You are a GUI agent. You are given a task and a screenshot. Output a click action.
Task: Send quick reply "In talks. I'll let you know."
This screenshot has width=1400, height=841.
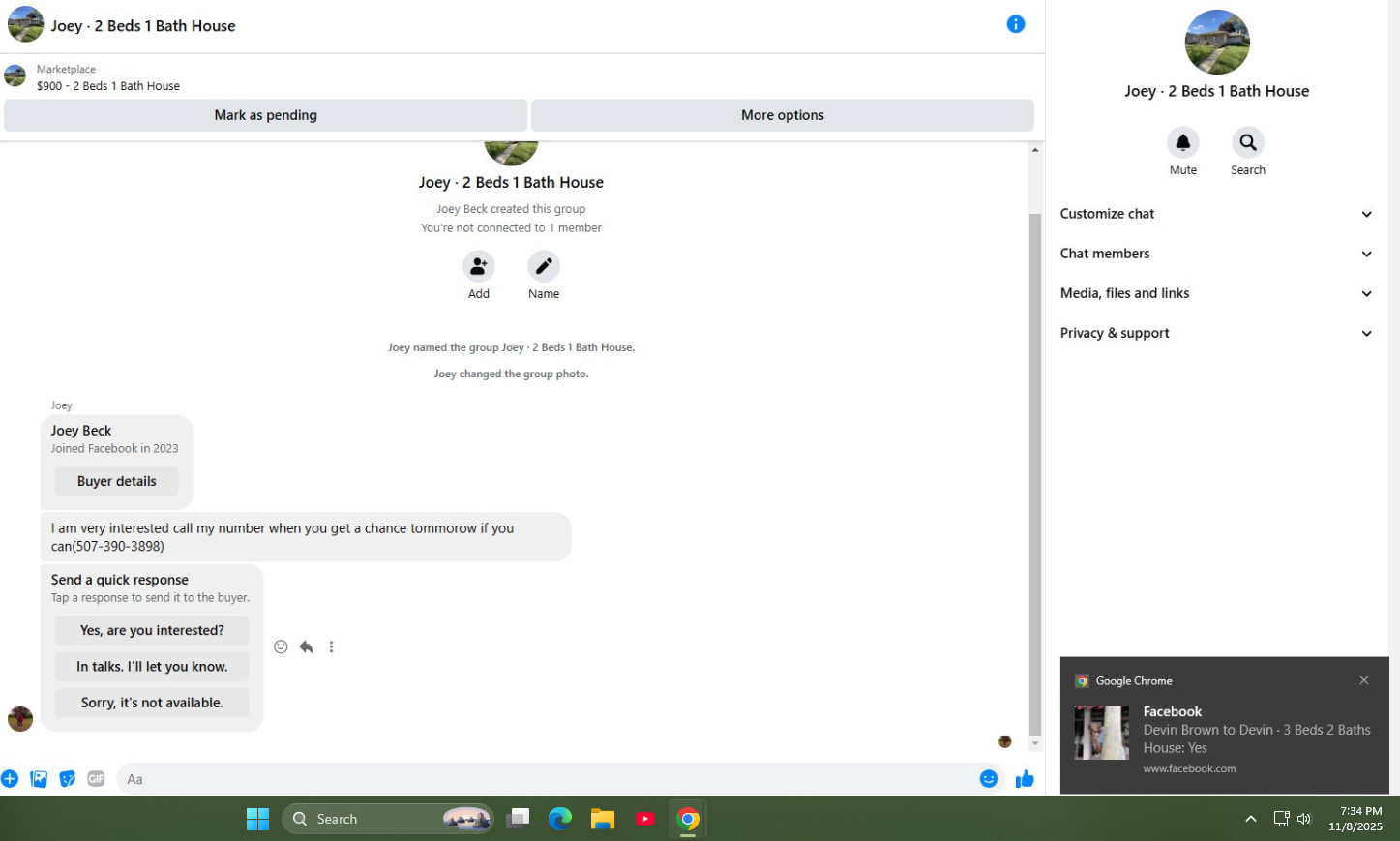(152, 667)
